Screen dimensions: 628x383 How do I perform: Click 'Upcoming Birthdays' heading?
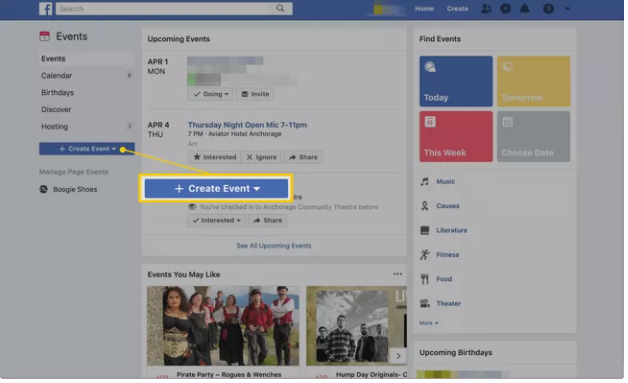tap(456, 353)
